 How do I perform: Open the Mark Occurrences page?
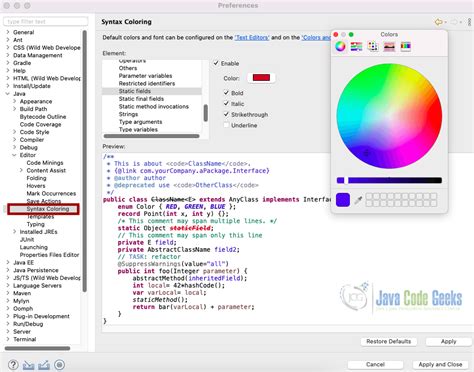coord(51,193)
